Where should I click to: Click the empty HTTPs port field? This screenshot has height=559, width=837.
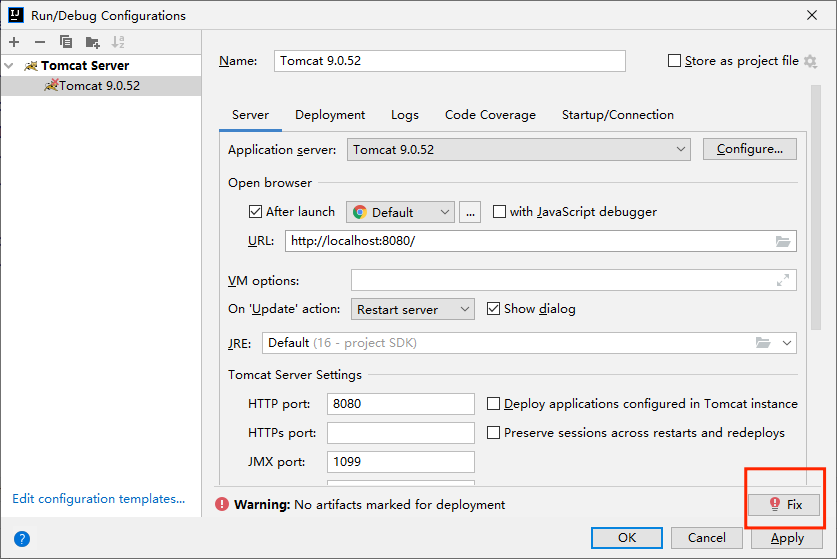400,432
